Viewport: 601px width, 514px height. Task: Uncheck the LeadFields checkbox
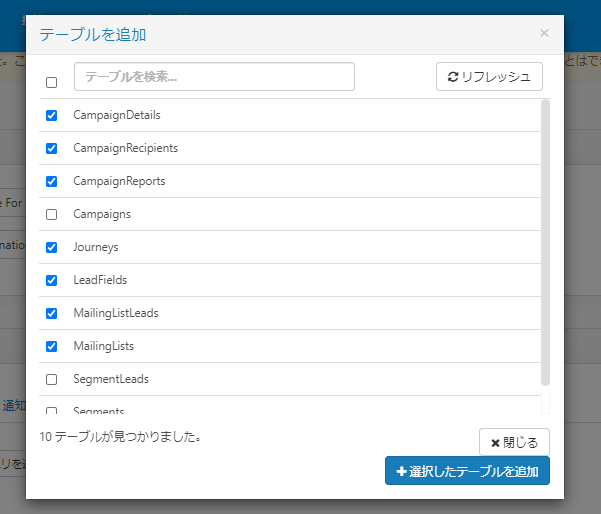point(52,280)
